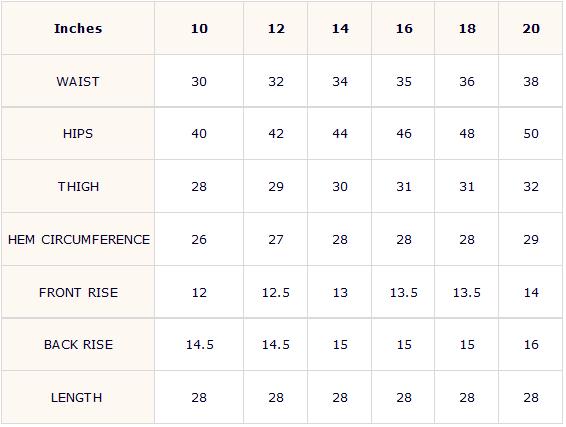Select the size 10 column header
The width and height of the screenshot is (566, 427).
click(199, 29)
